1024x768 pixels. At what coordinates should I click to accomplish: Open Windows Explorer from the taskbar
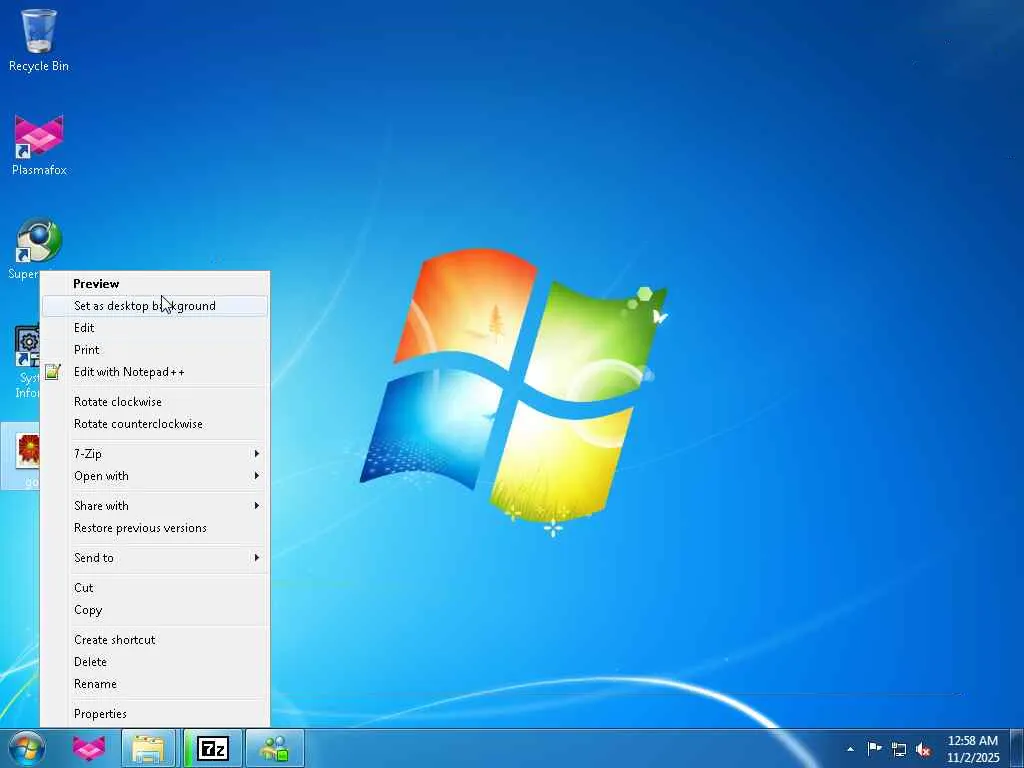click(x=148, y=748)
